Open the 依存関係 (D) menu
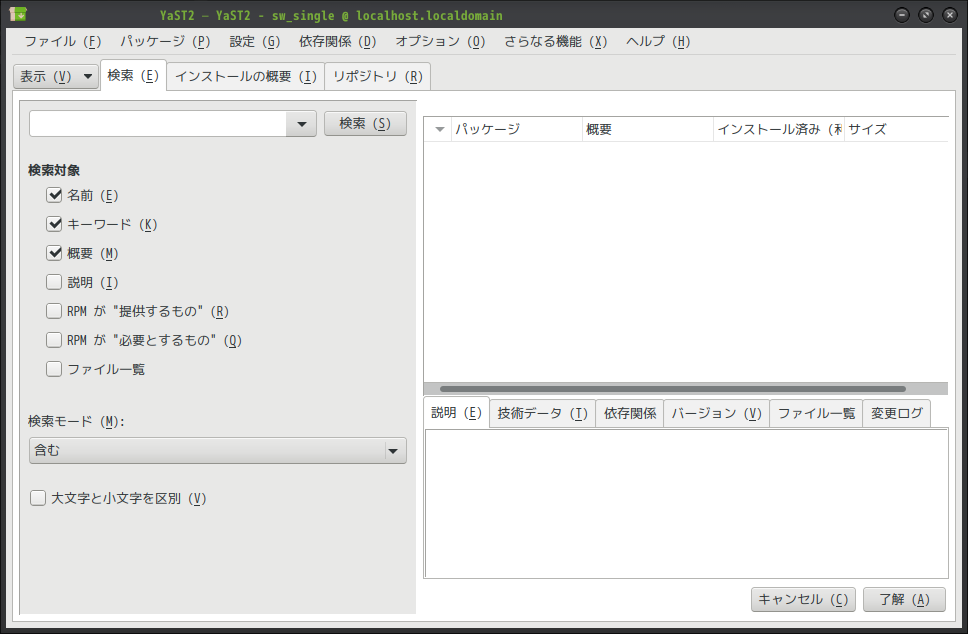 tap(337, 41)
